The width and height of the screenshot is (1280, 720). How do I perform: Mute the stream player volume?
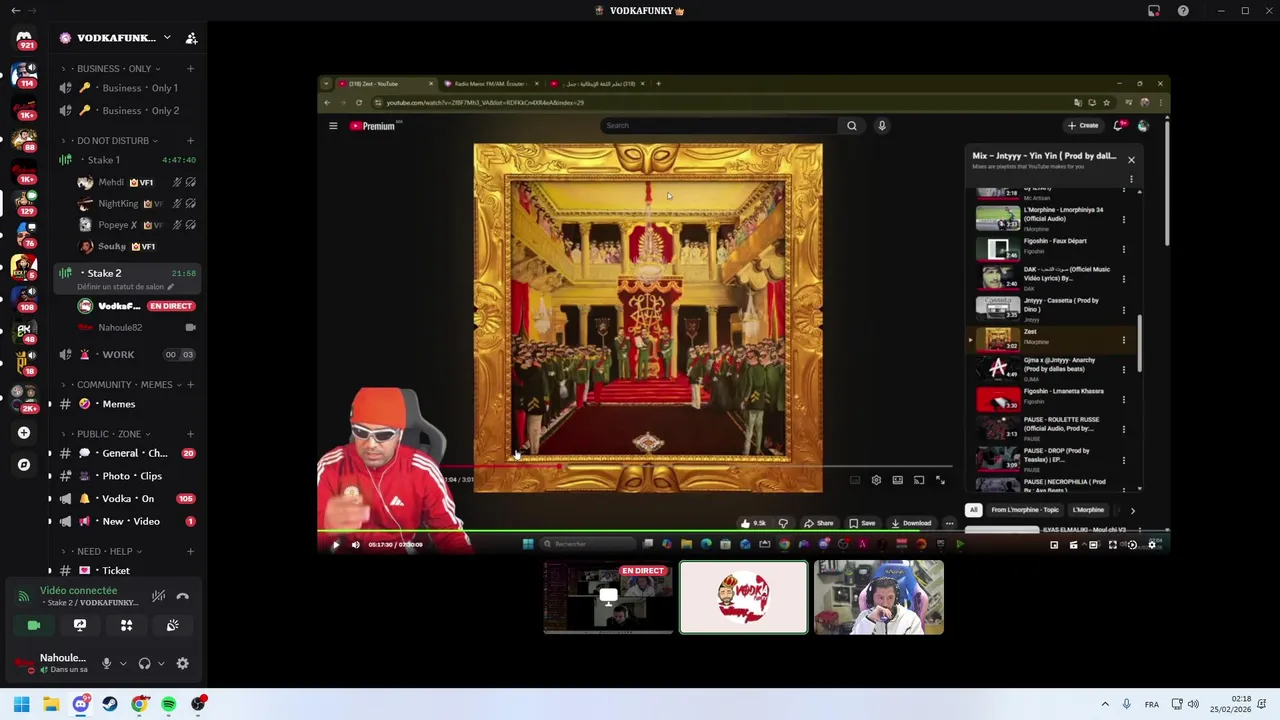(355, 545)
